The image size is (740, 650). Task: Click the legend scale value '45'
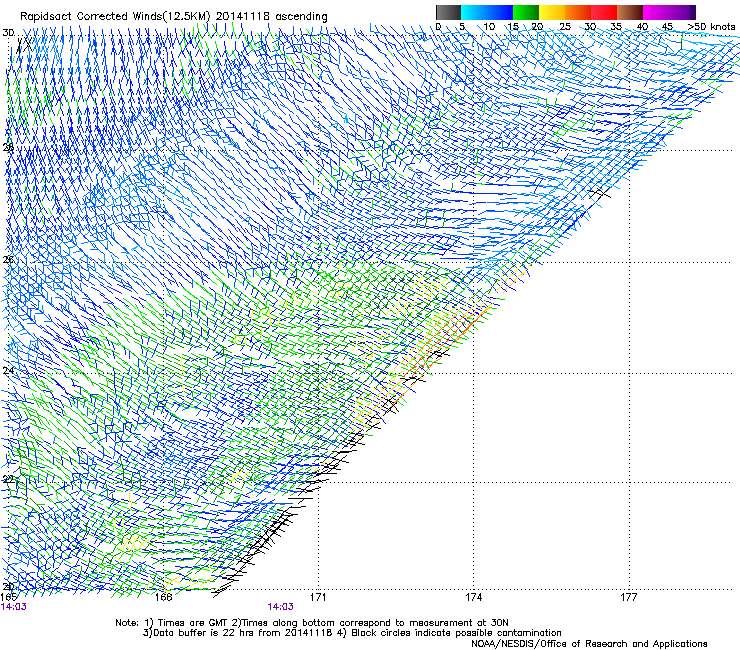[667, 27]
